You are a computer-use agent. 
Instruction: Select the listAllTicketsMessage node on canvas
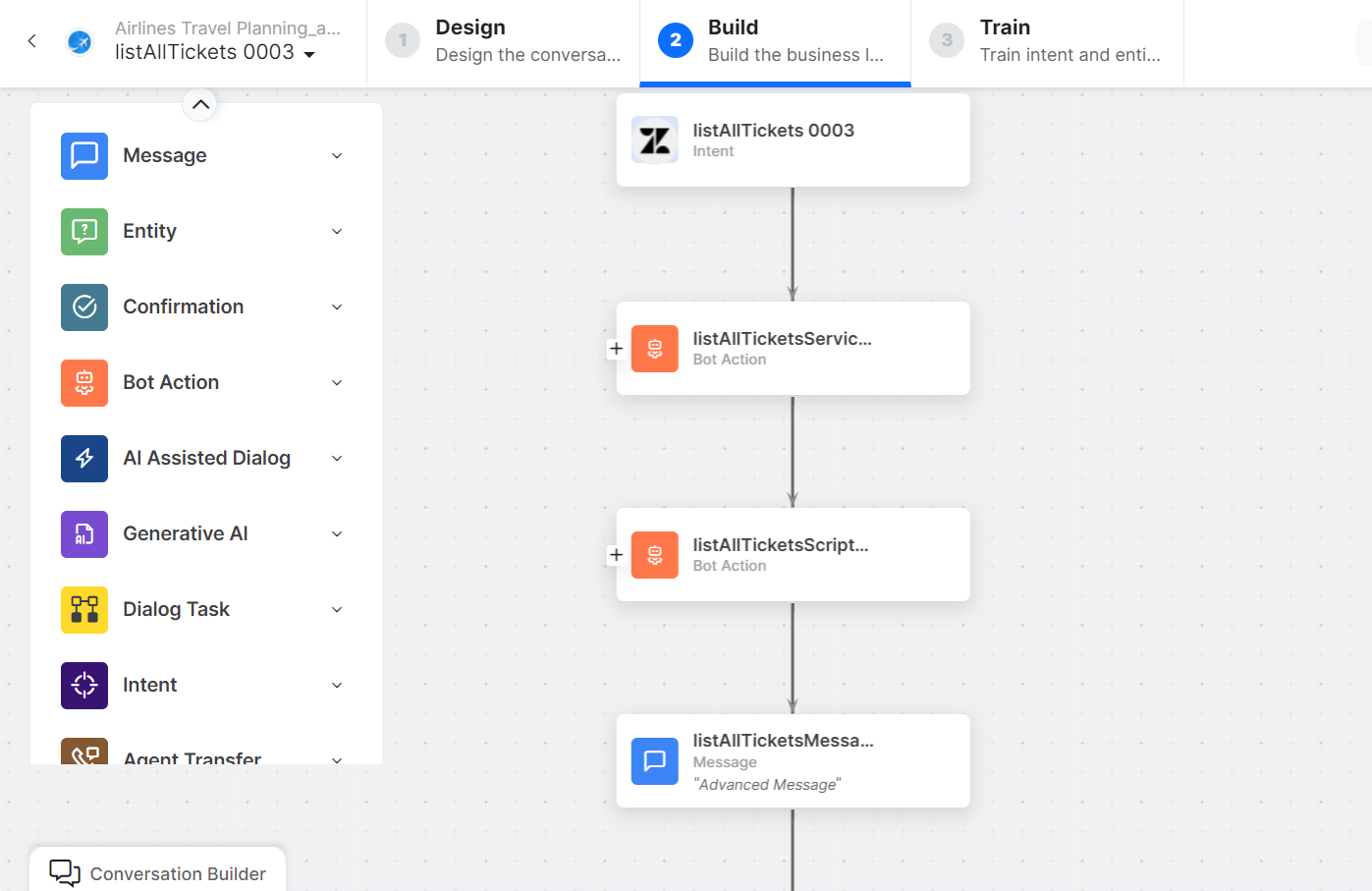coord(793,760)
